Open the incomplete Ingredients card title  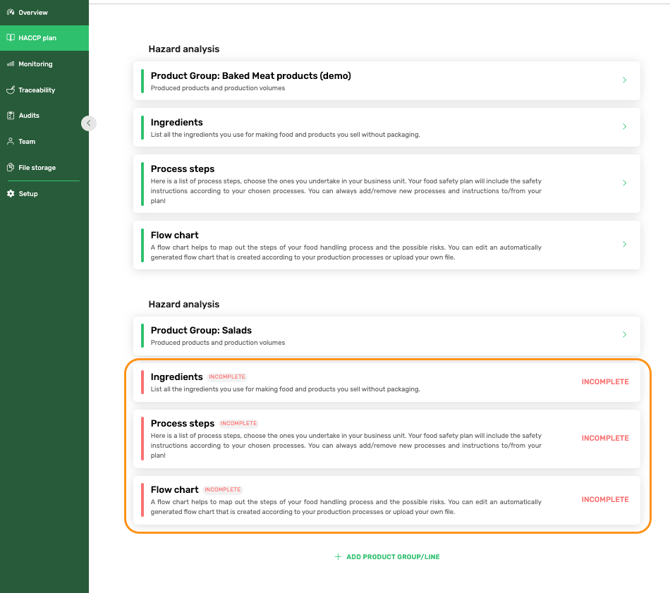176,377
